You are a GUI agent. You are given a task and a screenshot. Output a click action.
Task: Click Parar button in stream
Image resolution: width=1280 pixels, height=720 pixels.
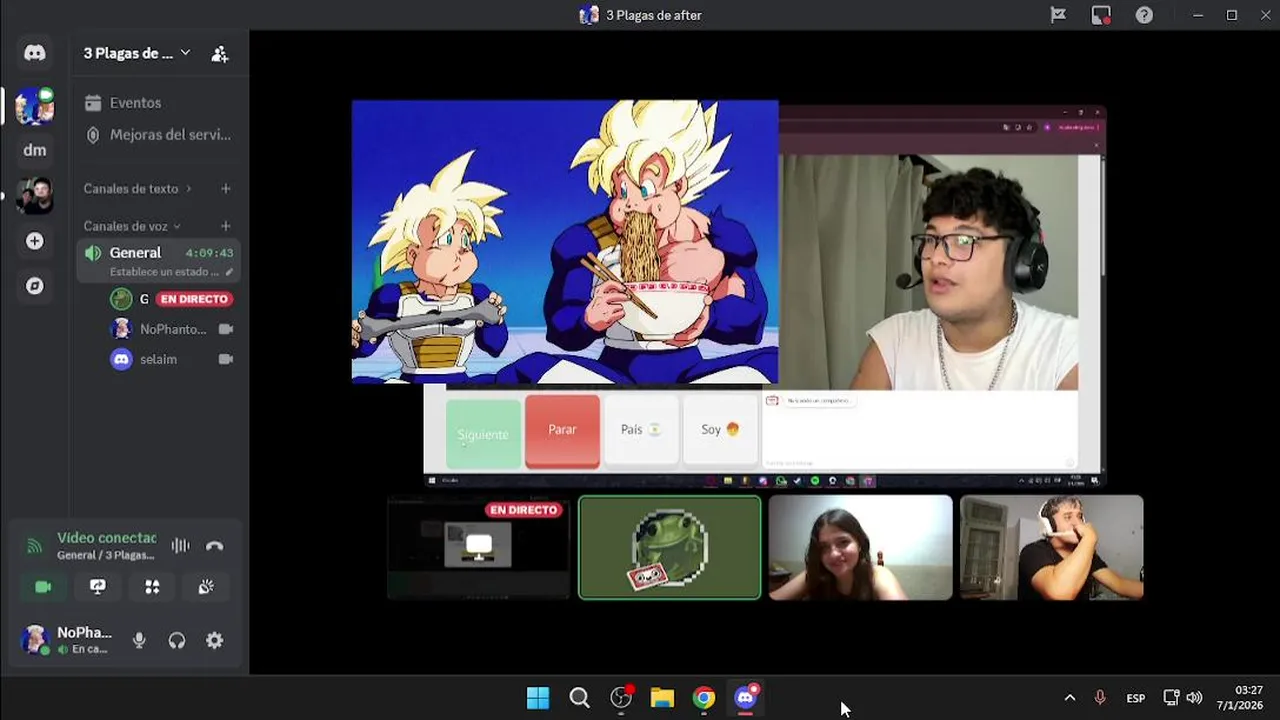562,430
